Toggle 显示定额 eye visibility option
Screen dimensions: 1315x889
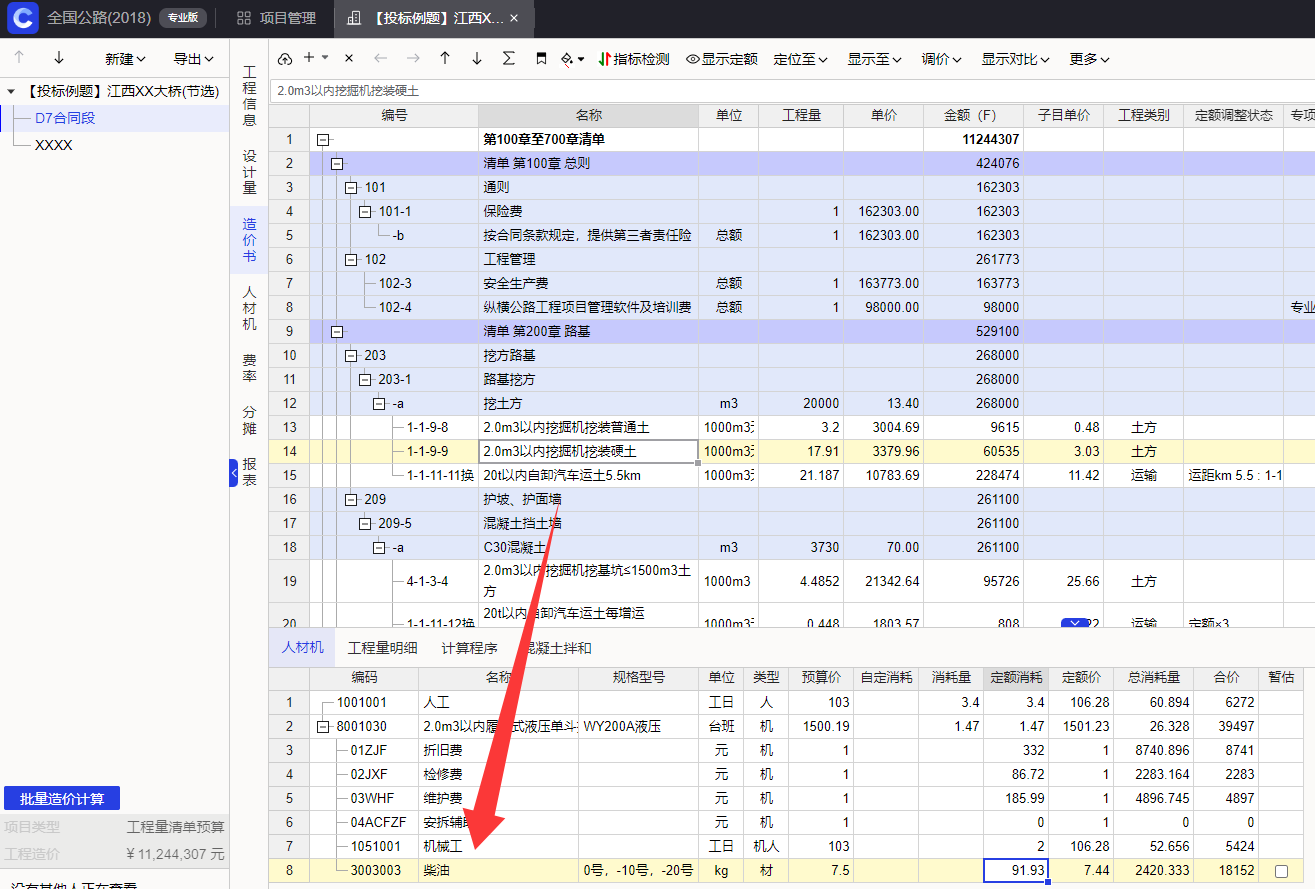coord(721,59)
